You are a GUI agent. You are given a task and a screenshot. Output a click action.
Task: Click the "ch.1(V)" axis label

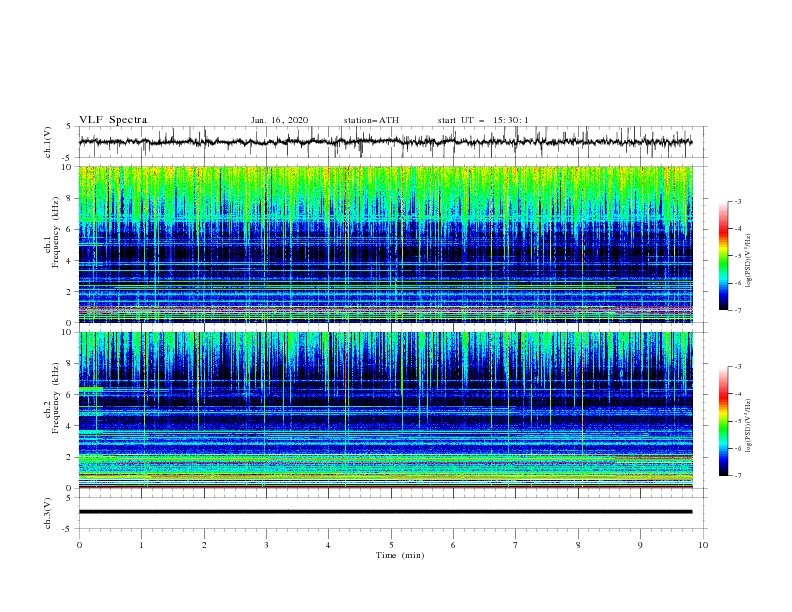coord(48,142)
